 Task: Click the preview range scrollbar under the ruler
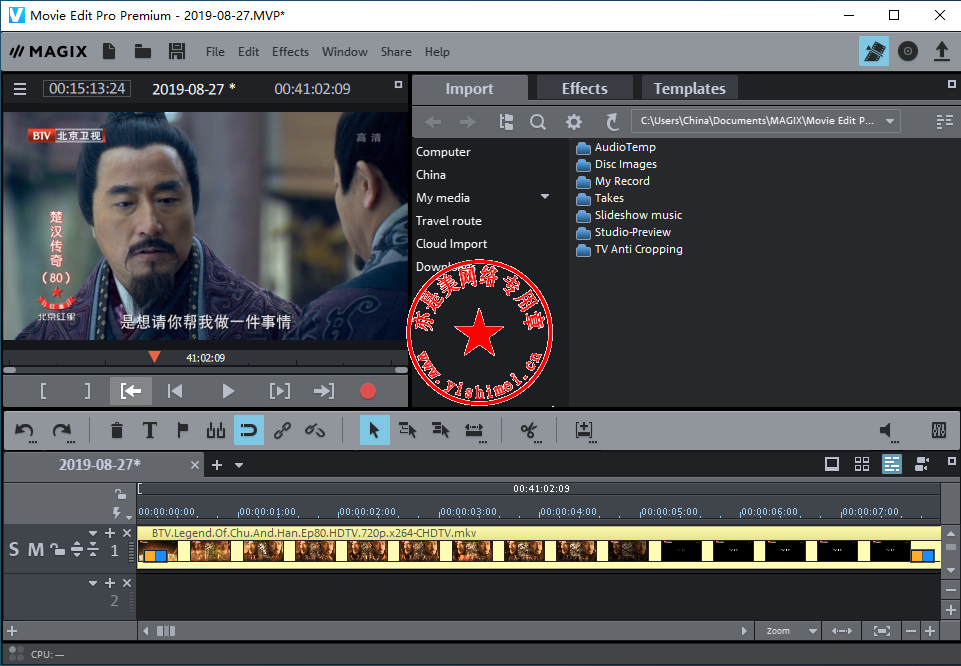(x=205, y=370)
